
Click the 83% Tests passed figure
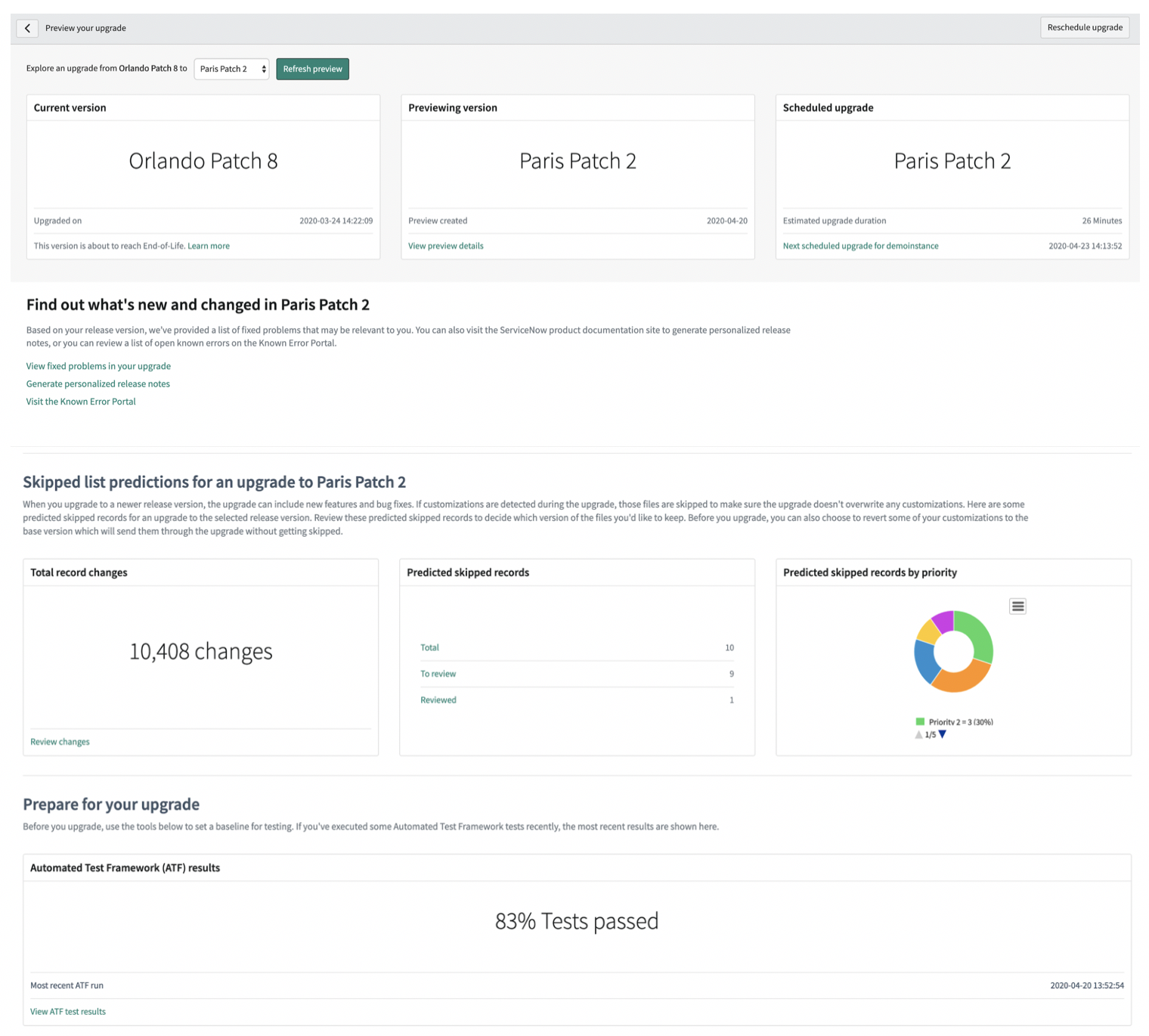tap(577, 921)
